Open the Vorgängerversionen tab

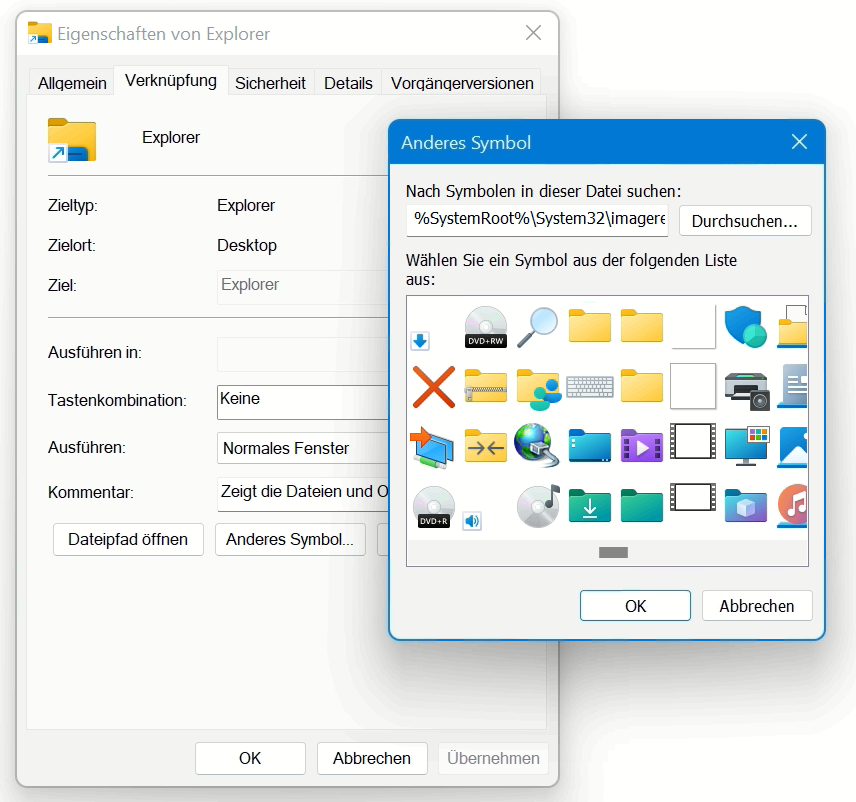461,83
